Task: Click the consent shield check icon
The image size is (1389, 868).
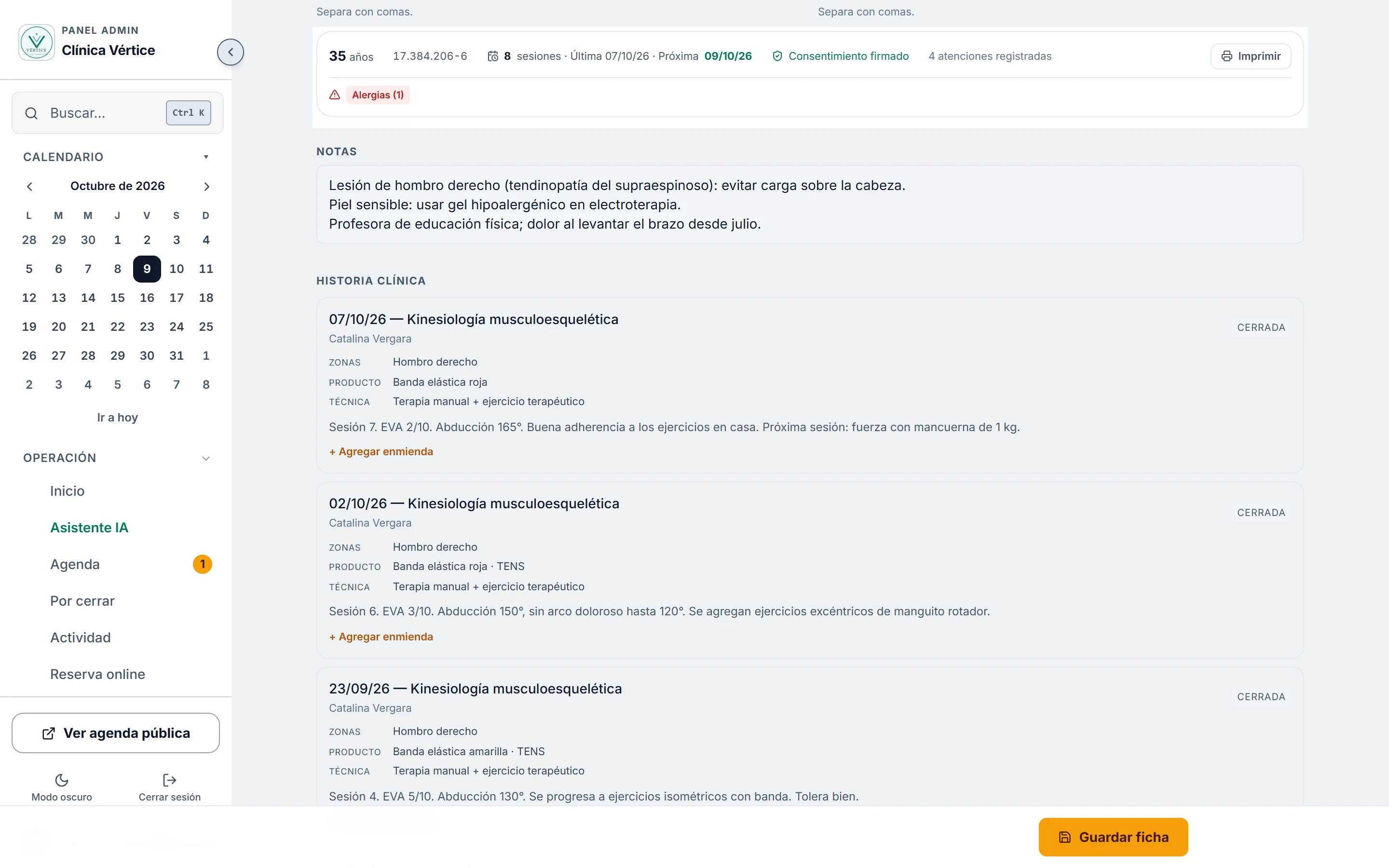Action: (777, 56)
